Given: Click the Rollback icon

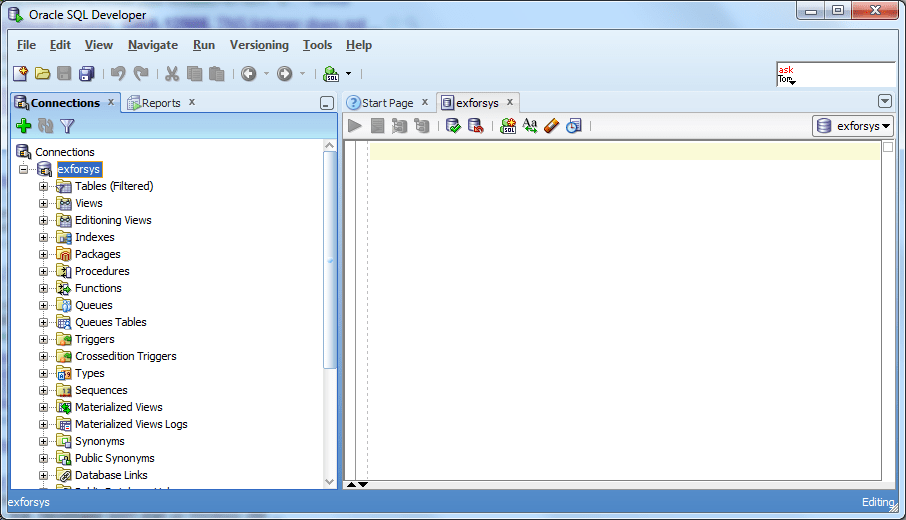Looking at the screenshot, I should 476,125.
